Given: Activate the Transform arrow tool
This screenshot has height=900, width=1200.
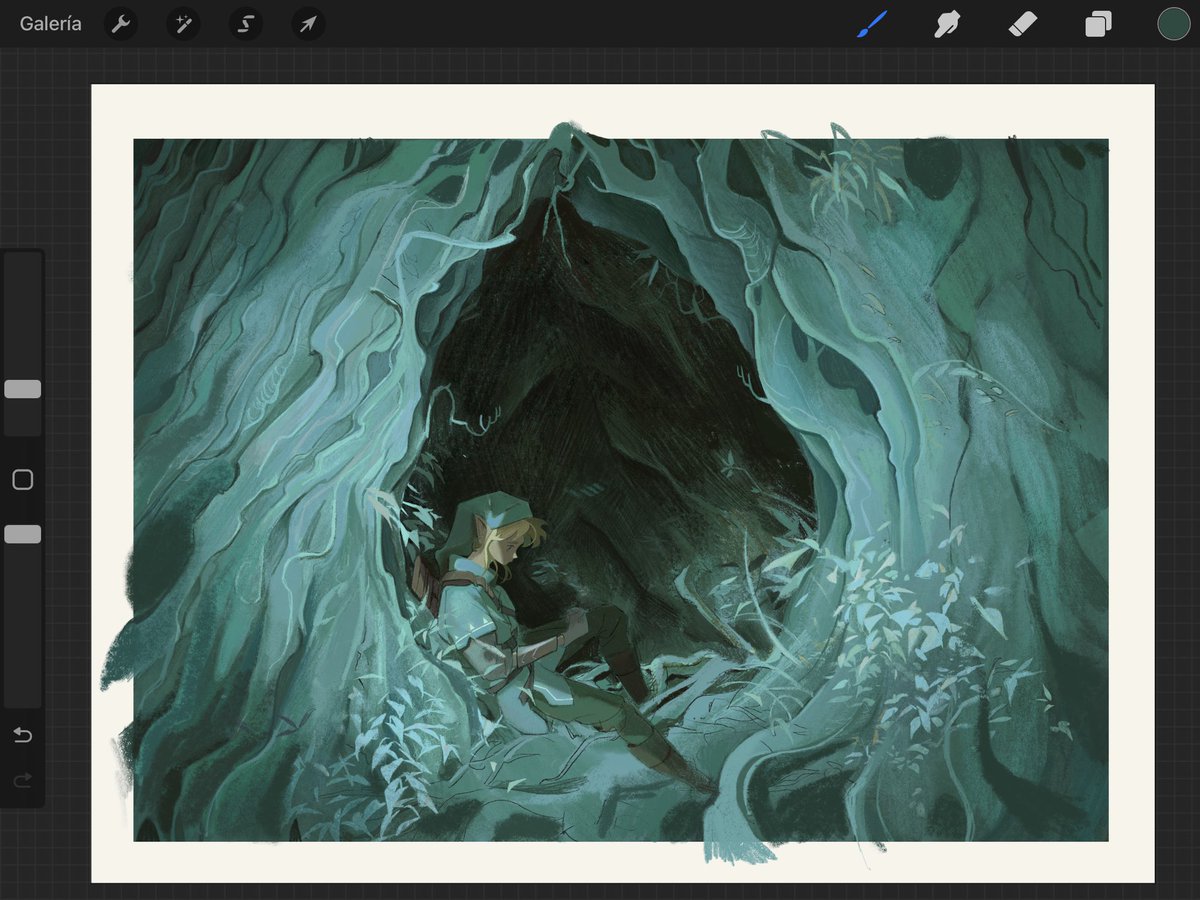Looking at the screenshot, I should click(x=308, y=23).
